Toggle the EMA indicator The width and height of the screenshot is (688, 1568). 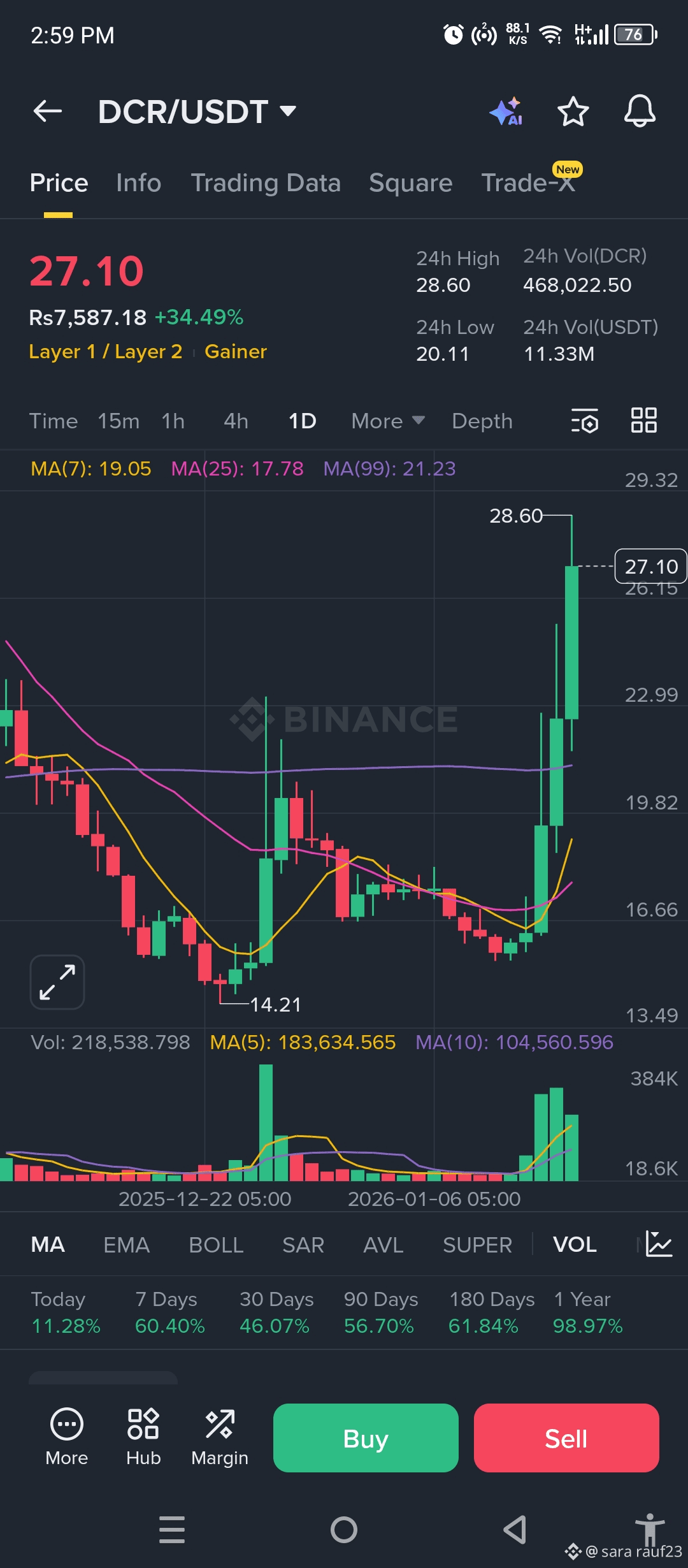click(127, 1245)
